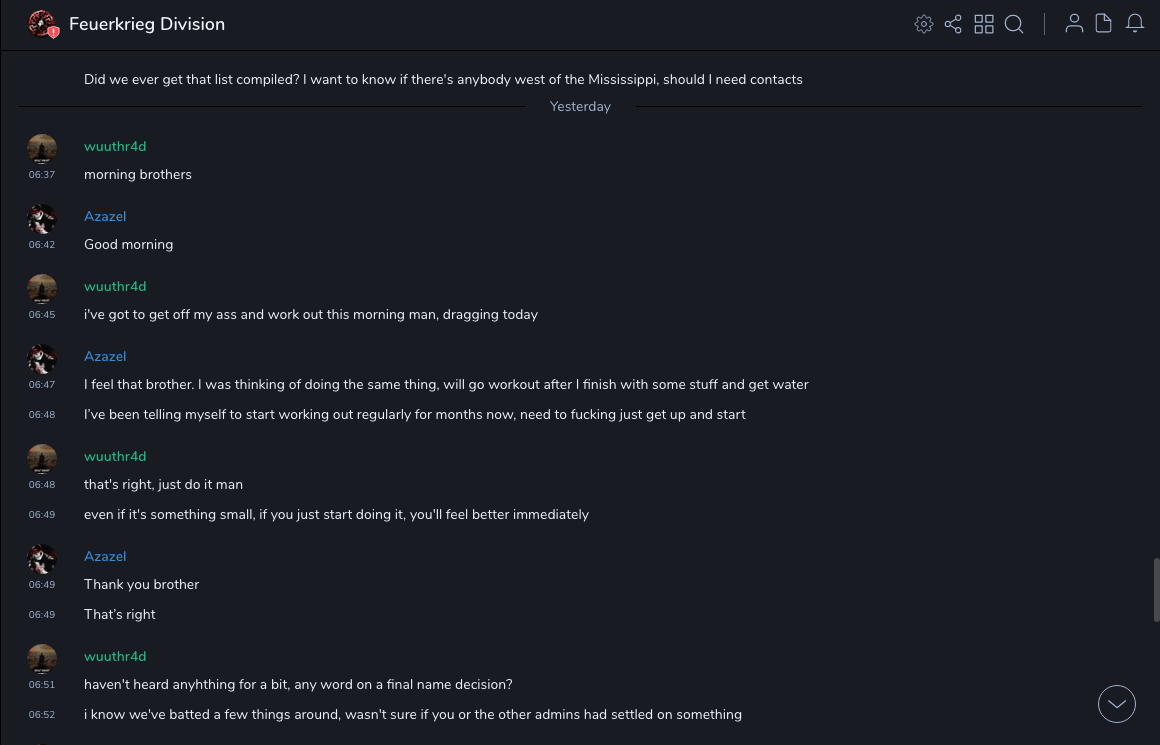Click the chat scrollbar thumb
1160x745 pixels.
[x=1156, y=590]
